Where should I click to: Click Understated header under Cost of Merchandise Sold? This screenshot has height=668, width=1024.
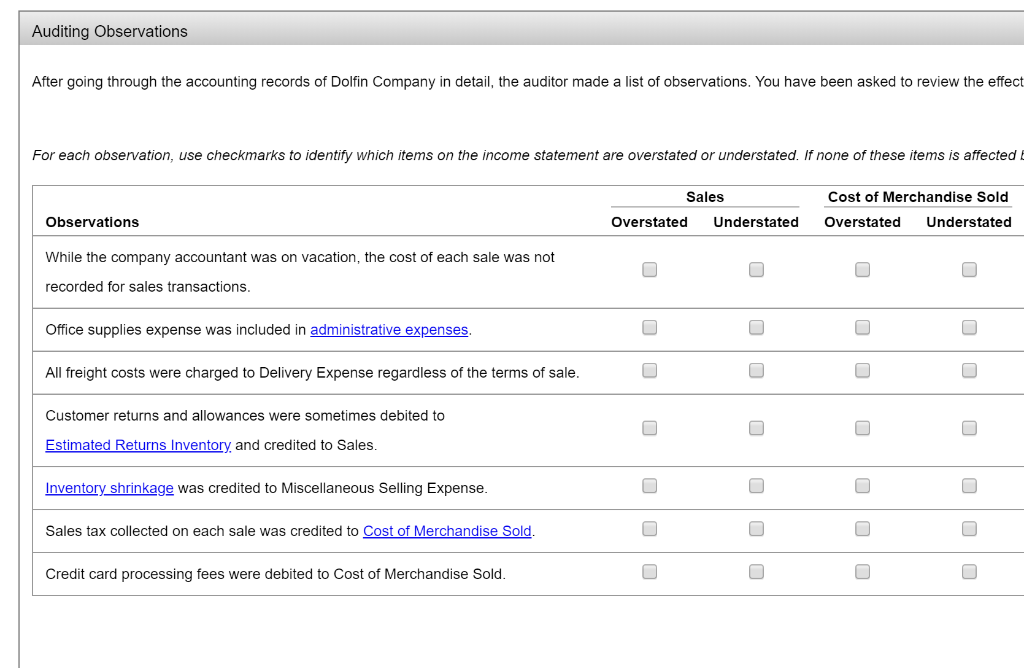968,222
